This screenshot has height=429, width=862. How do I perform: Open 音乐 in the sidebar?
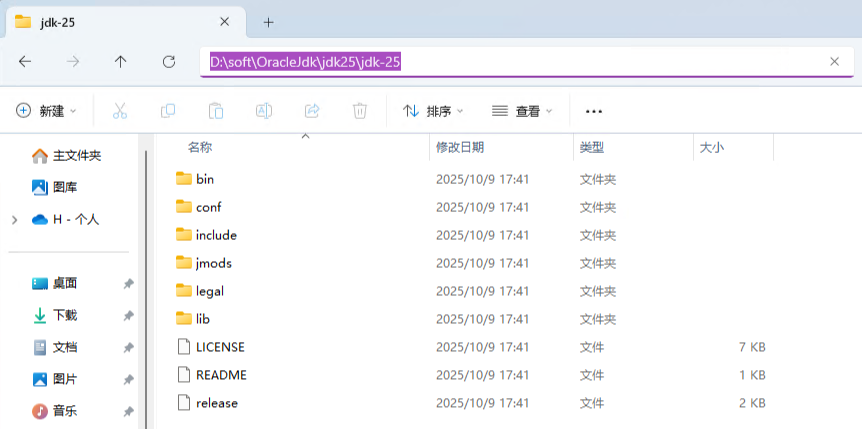[55, 411]
